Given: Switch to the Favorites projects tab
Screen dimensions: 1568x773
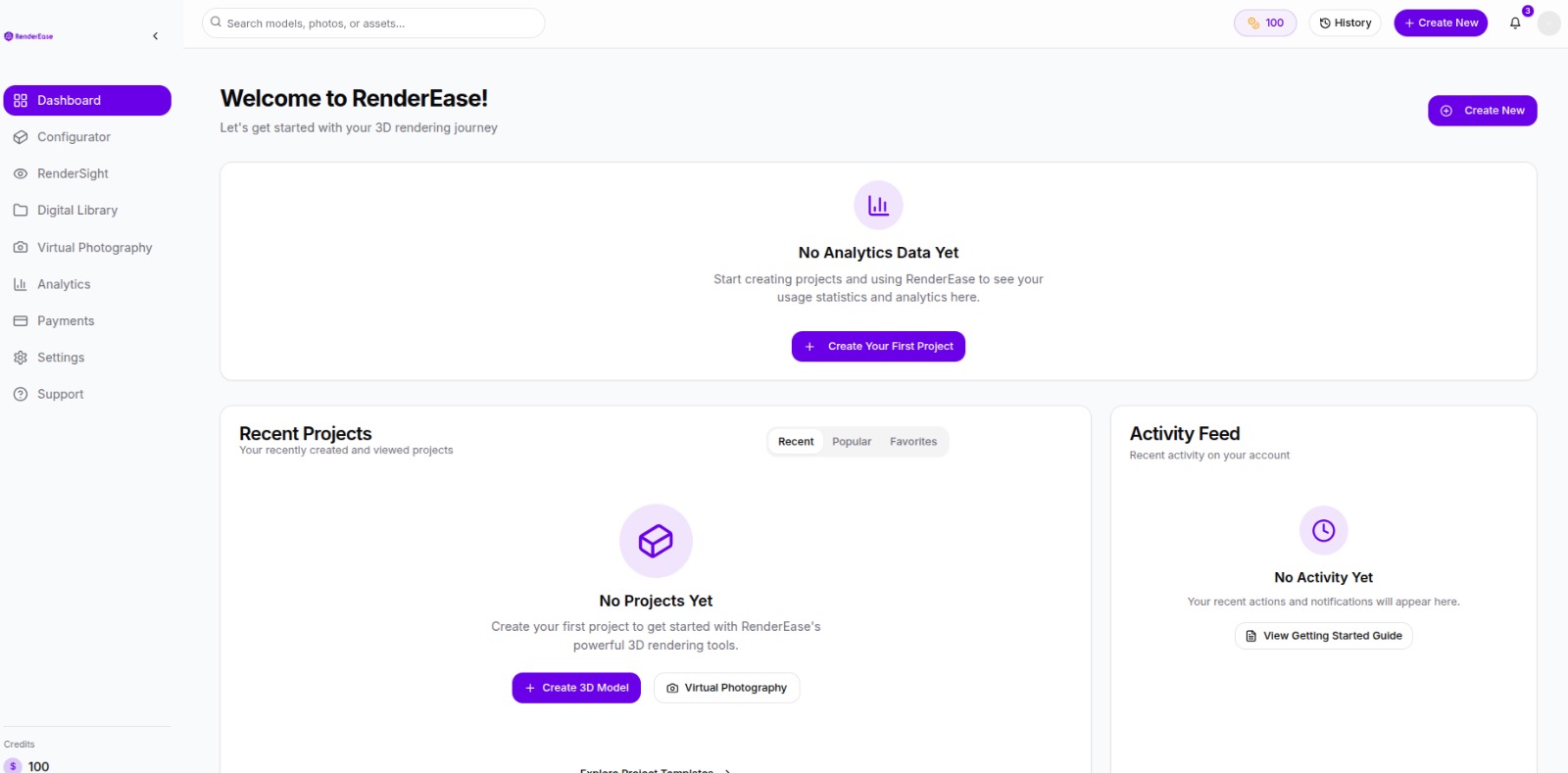Looking at the screenshot, I should coord(913,442).
